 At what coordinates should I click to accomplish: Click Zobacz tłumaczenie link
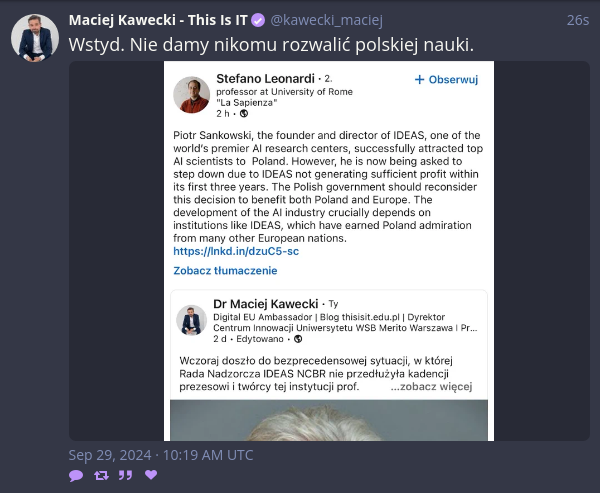[225, 271]
